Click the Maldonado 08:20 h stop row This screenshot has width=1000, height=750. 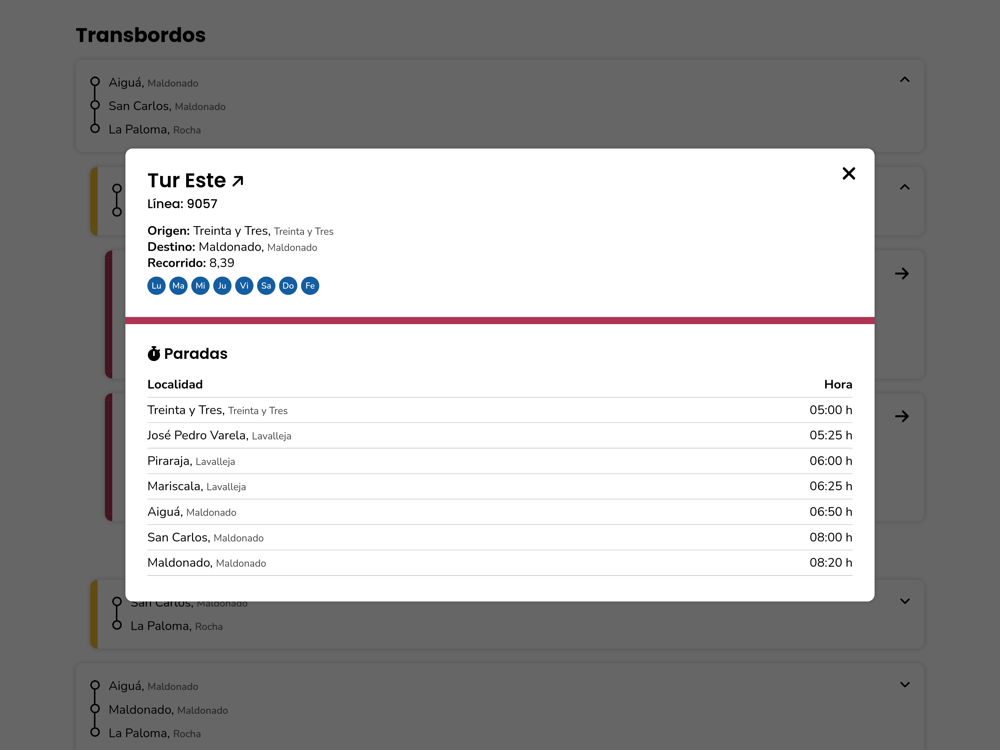click(500, 563)
